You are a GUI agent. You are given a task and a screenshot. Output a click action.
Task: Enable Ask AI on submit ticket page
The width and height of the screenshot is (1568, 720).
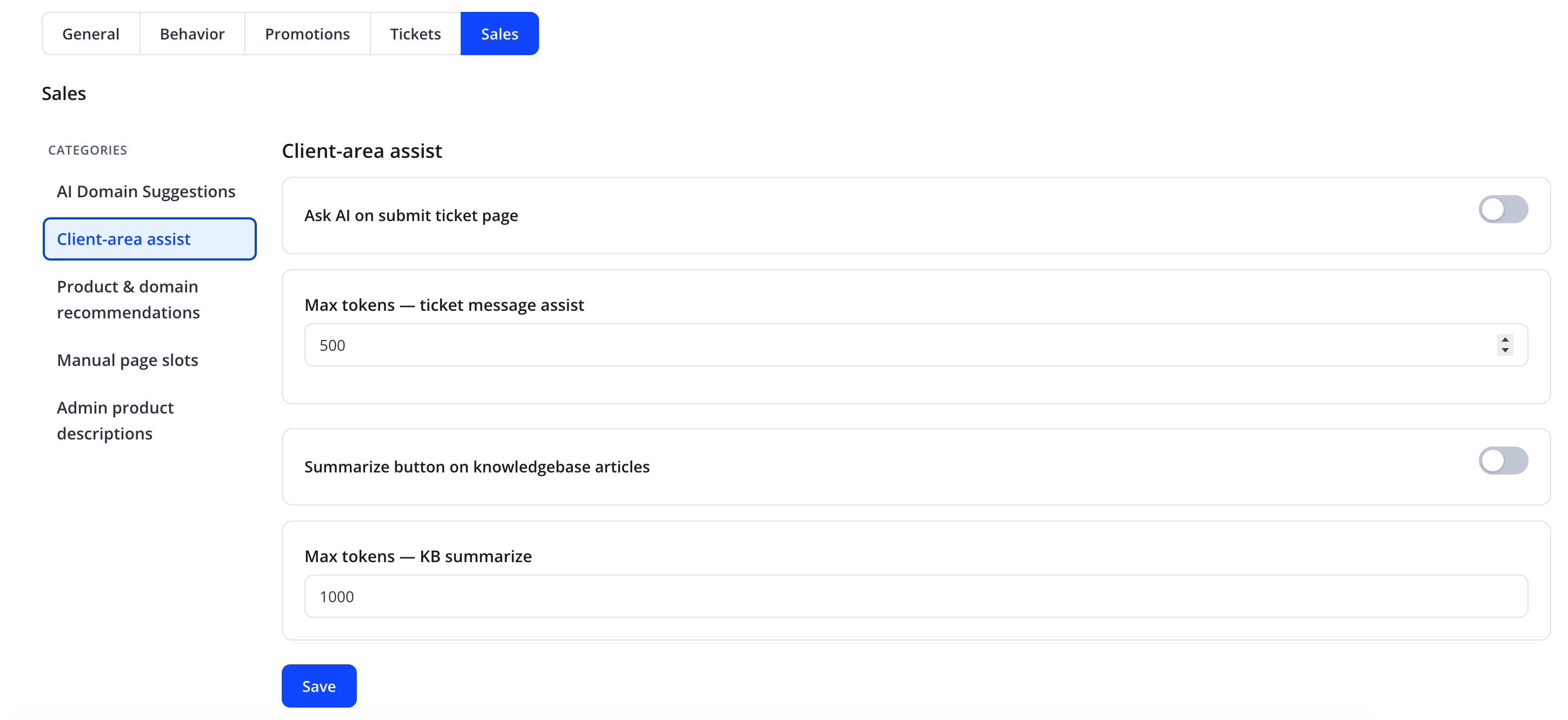coord(1503,209)
